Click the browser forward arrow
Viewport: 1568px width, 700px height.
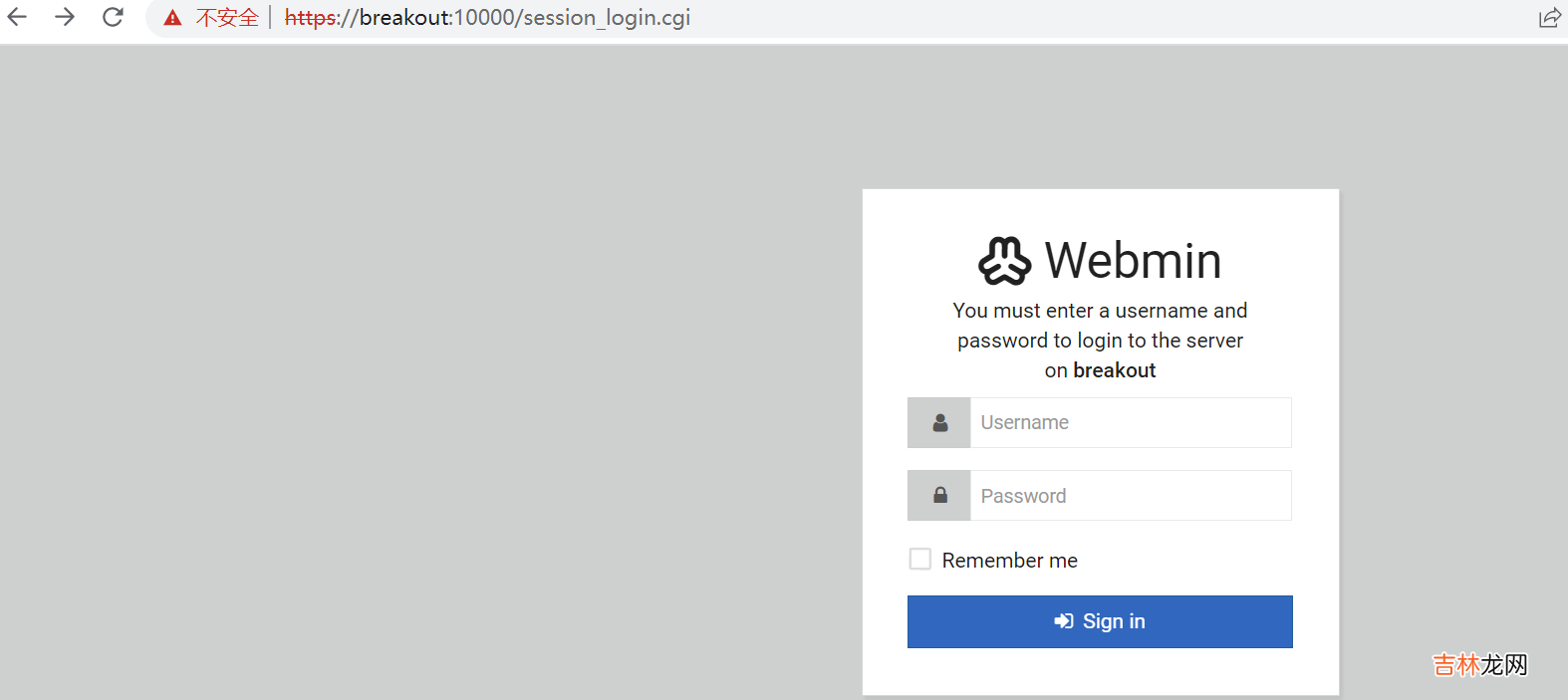click(x=65, y=17)
